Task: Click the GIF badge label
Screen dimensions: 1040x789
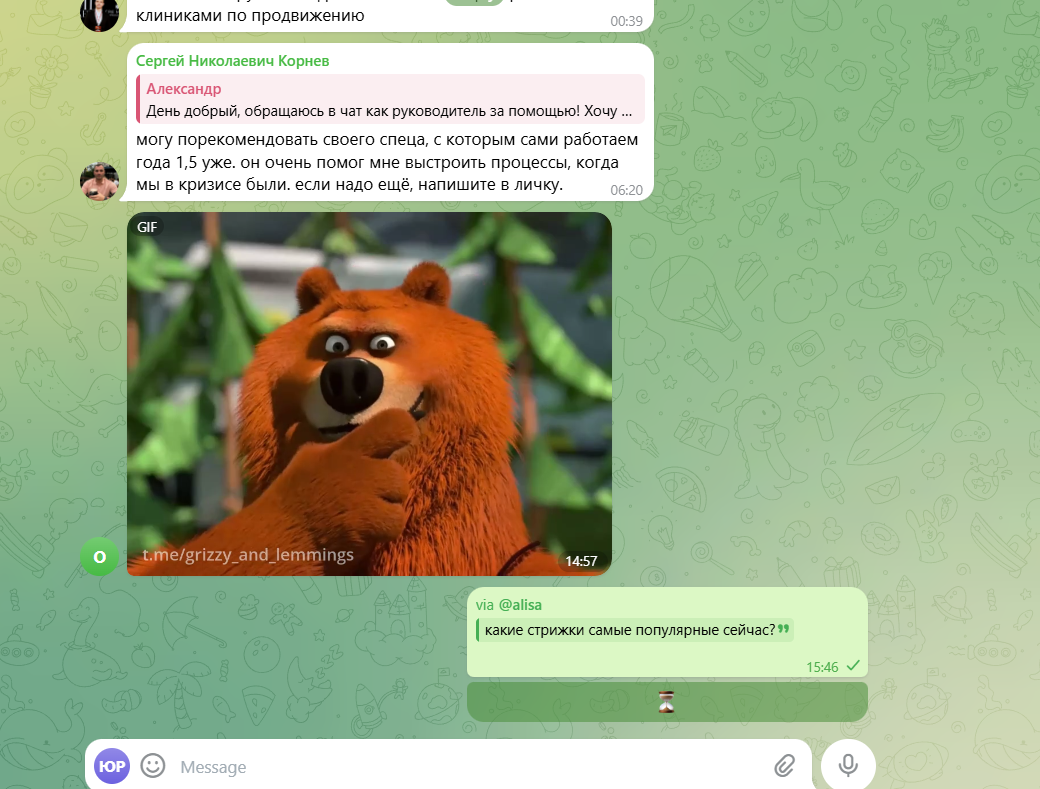Action: [x=147, y=227]
